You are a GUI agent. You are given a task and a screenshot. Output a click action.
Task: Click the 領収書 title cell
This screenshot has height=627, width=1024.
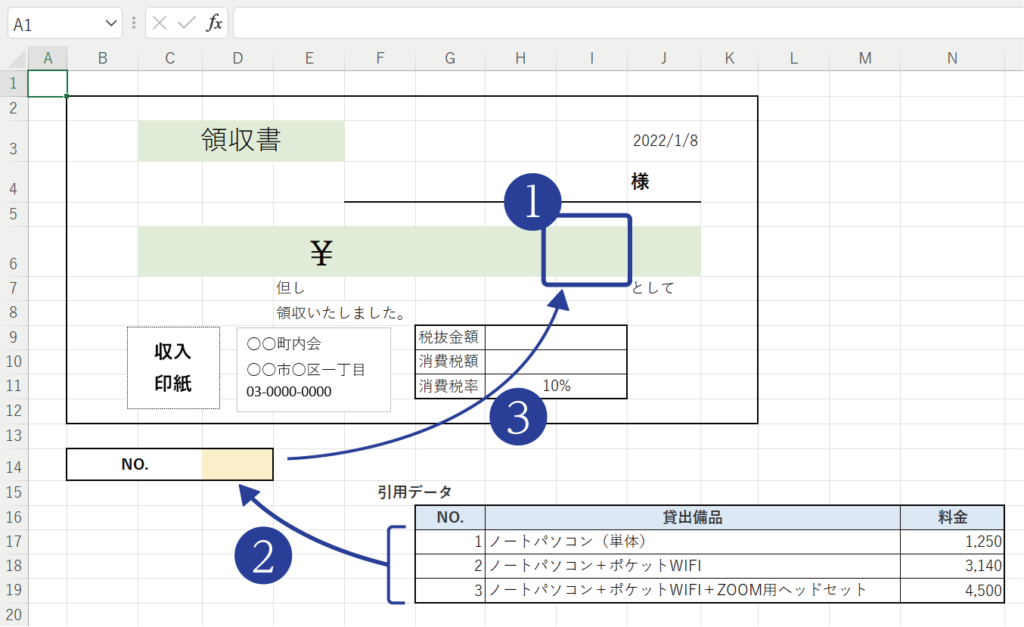pyautogui.click(x=241, y=141)
